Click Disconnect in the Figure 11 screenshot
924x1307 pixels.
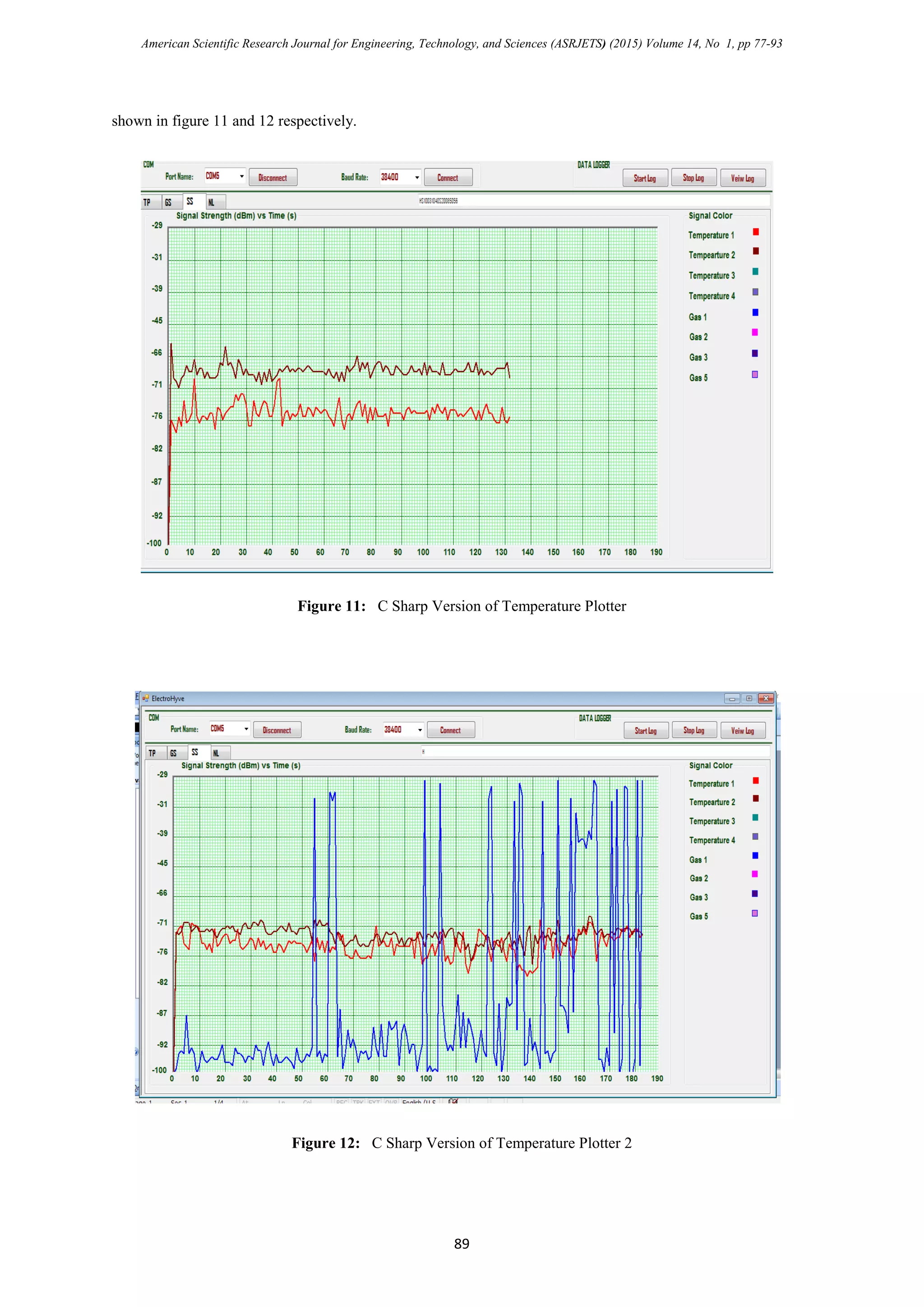273,178
